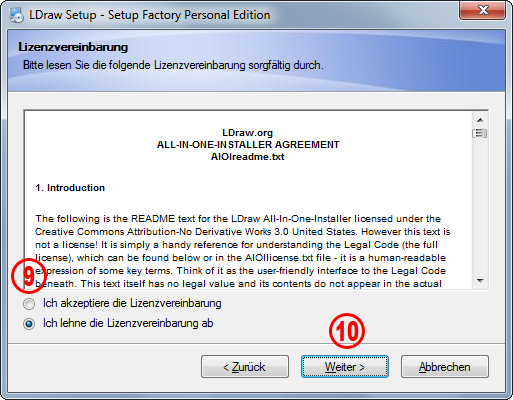
Task: Click the license text scrollbar down arrow
Action: coord(480,281)
